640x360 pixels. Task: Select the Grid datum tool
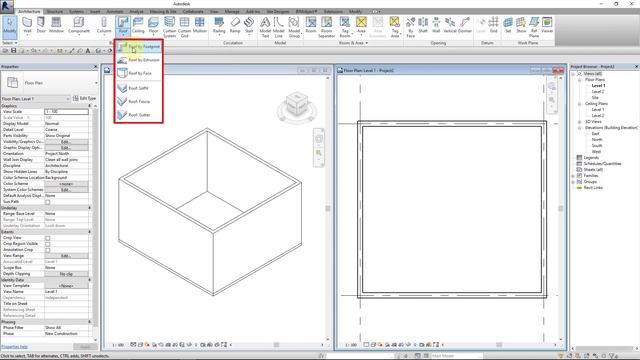click(493, 25)
